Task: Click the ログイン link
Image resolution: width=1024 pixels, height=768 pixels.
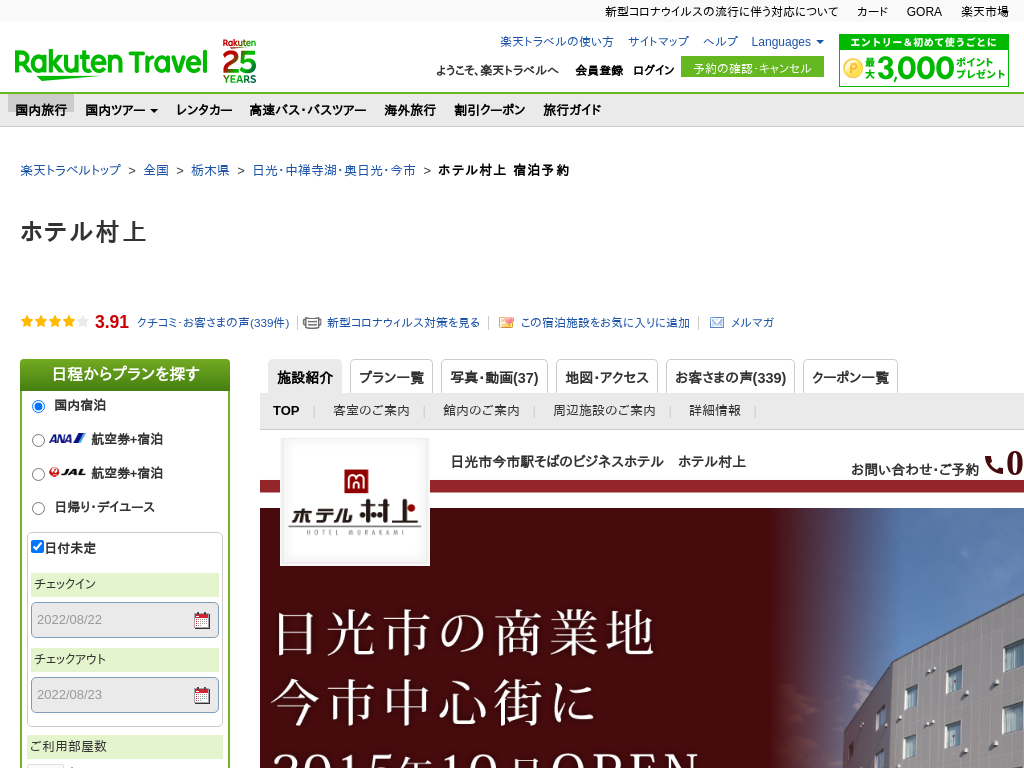Action: click(x=653, y=70)
